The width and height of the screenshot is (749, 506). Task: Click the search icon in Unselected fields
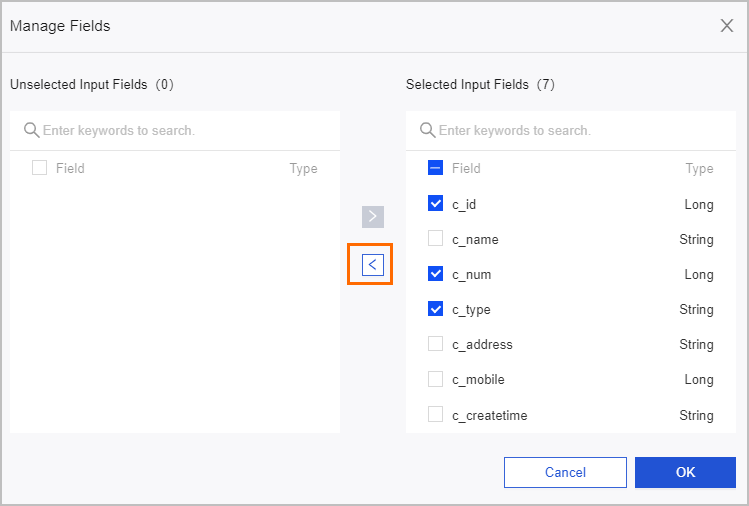click(x=31, y=130)
